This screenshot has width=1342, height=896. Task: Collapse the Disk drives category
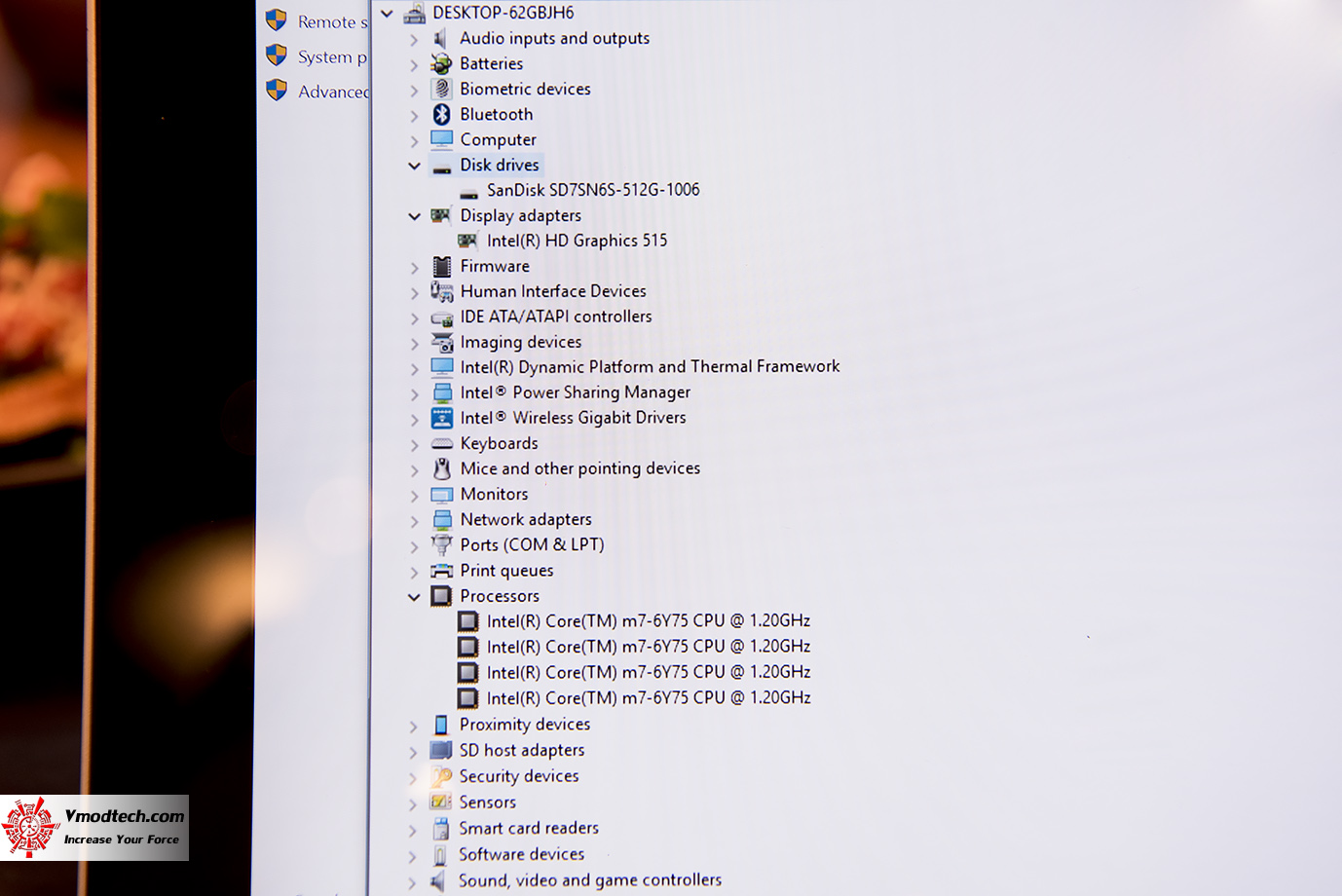pyautogui.click(x=415, y=166)
